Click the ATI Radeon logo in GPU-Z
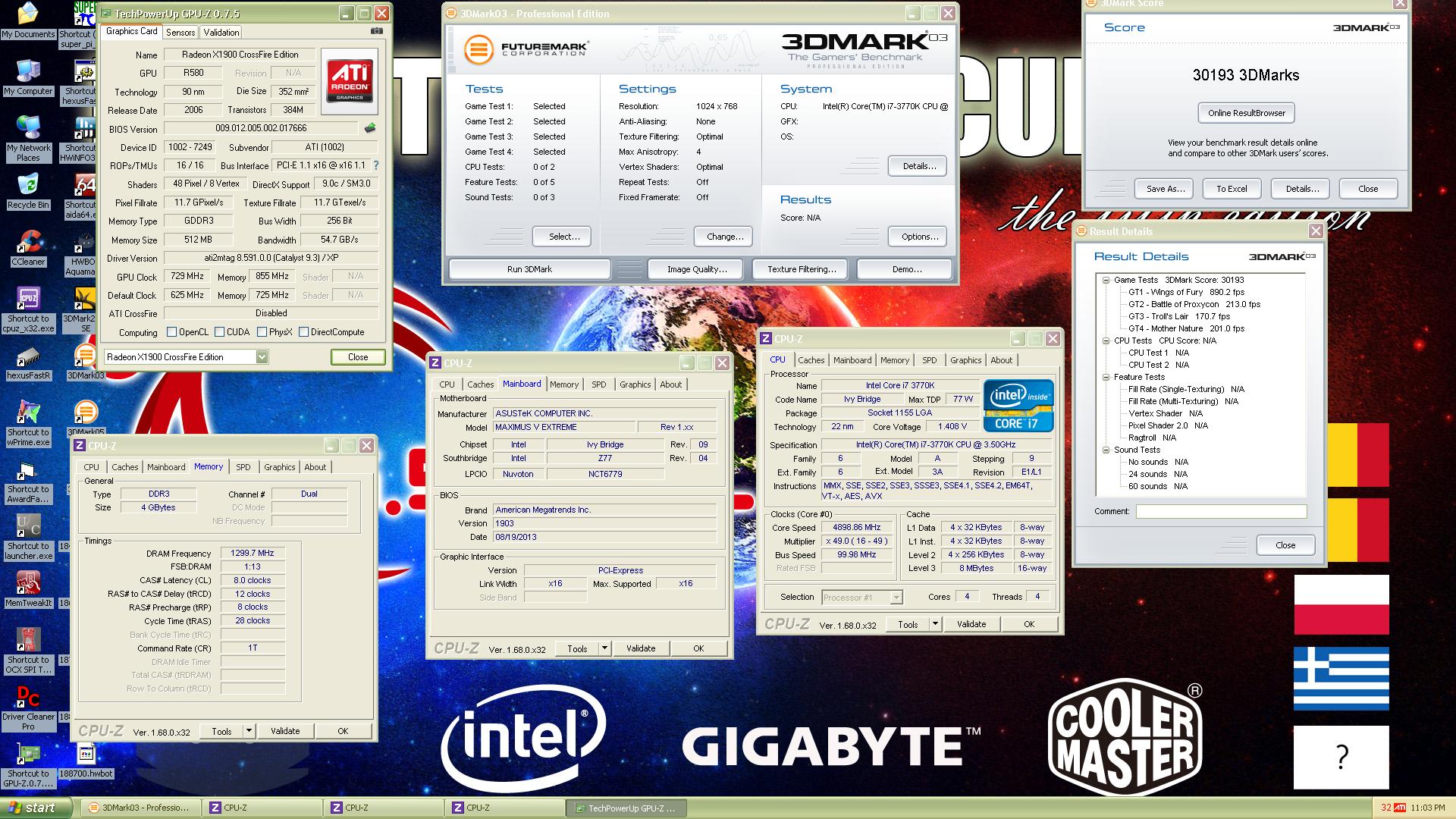The width and height of the screenshot is (1456, 819). click(x=350, y=82)
